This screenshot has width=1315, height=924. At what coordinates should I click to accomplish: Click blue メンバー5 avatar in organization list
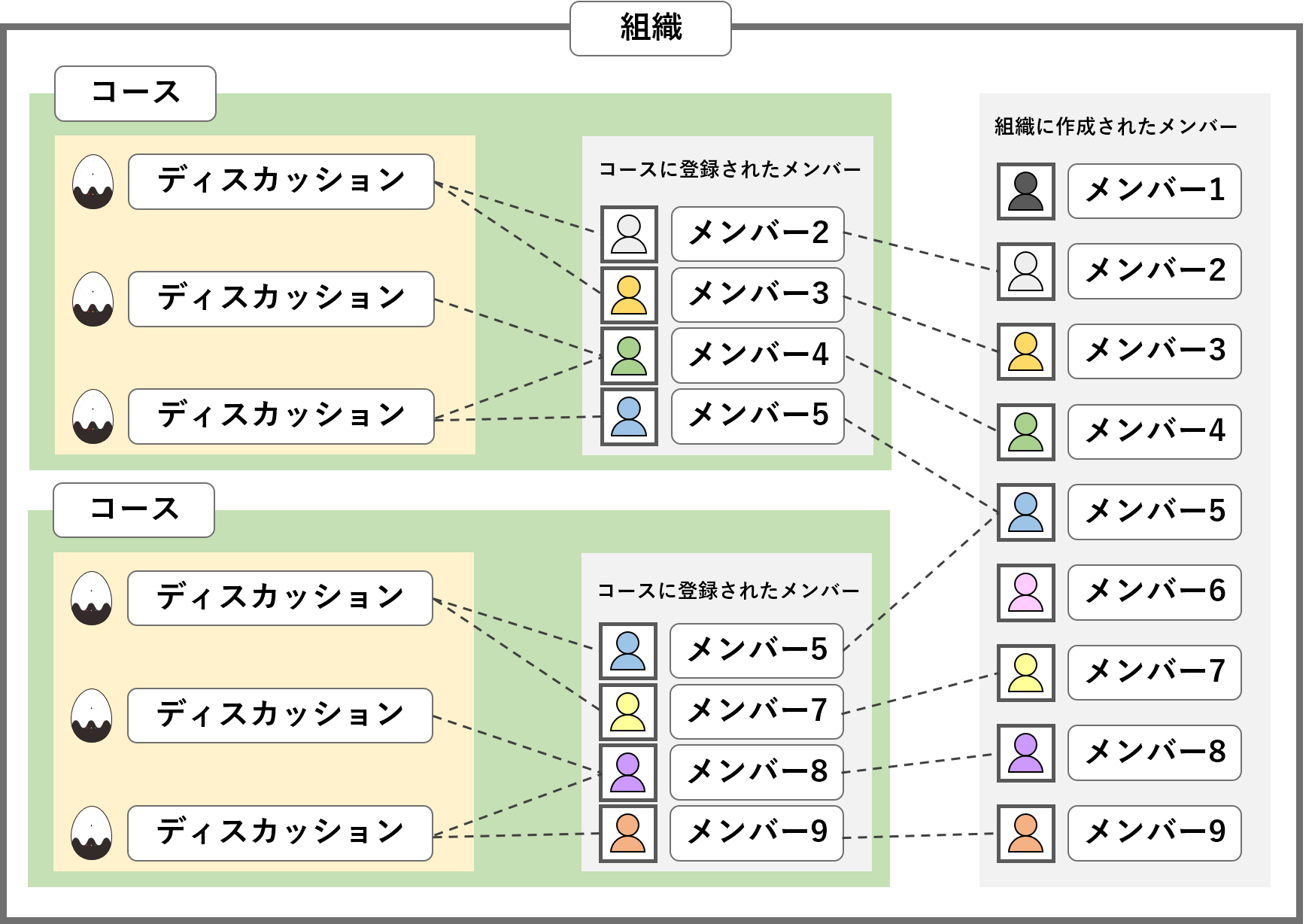pyautogui.click(x=1025, y=512)
